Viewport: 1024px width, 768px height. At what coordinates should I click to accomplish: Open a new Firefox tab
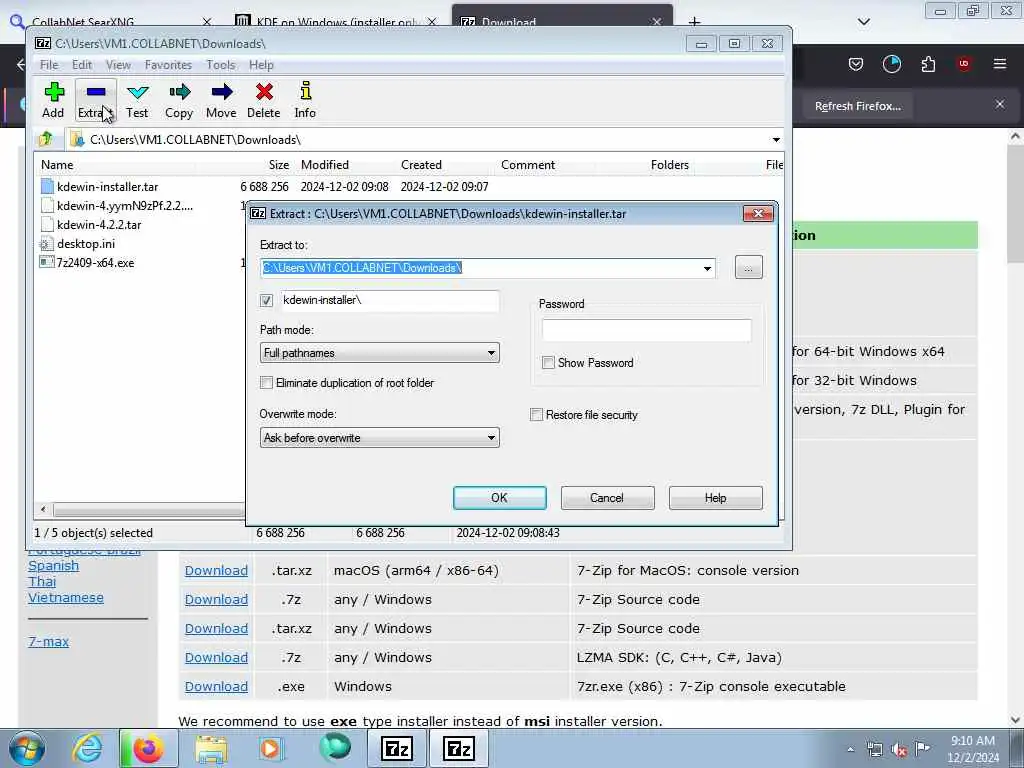[x=694, y=22]
